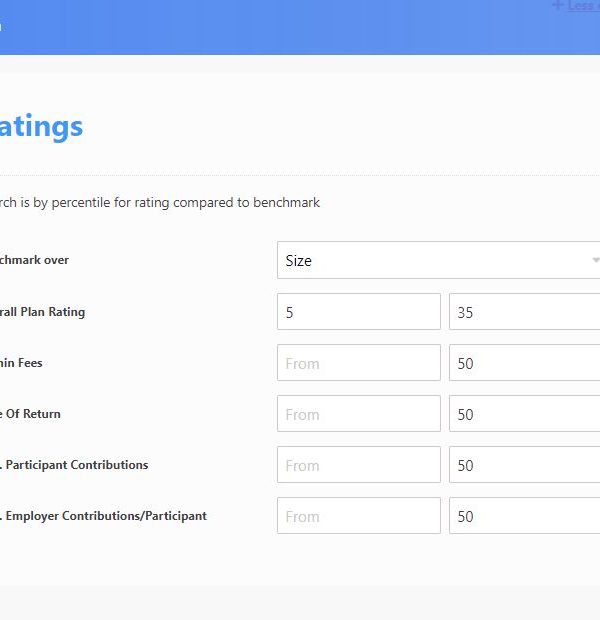Click the Participant Contributions To field
This screenshot has width=600, height=620.
click(x=524, y=465)
